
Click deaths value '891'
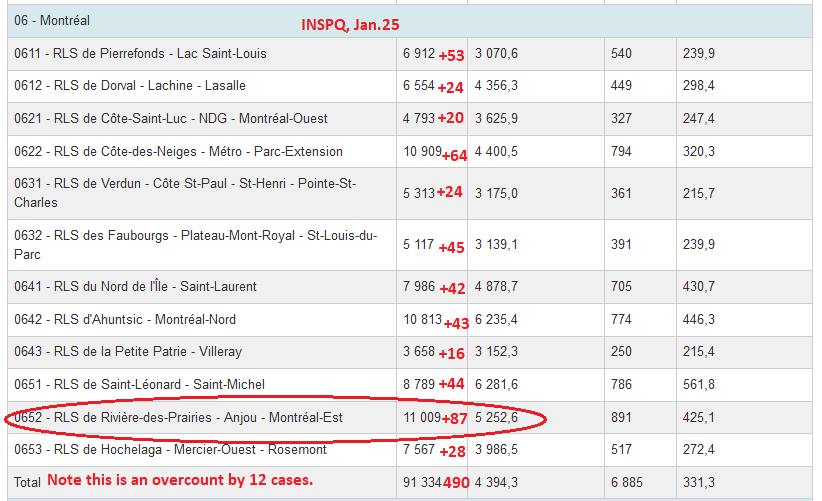point(621,417)
